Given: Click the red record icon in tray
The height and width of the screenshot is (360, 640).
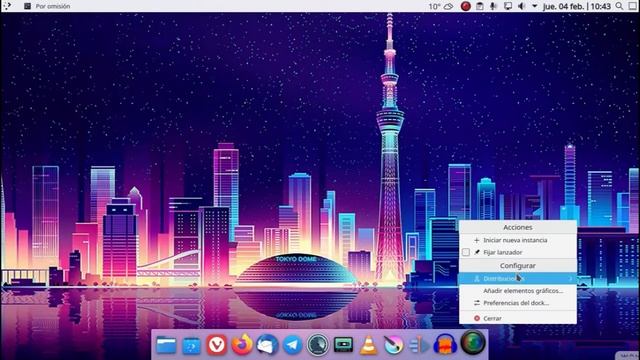Looking at the screenshot, I should click(x=466, y=6).
